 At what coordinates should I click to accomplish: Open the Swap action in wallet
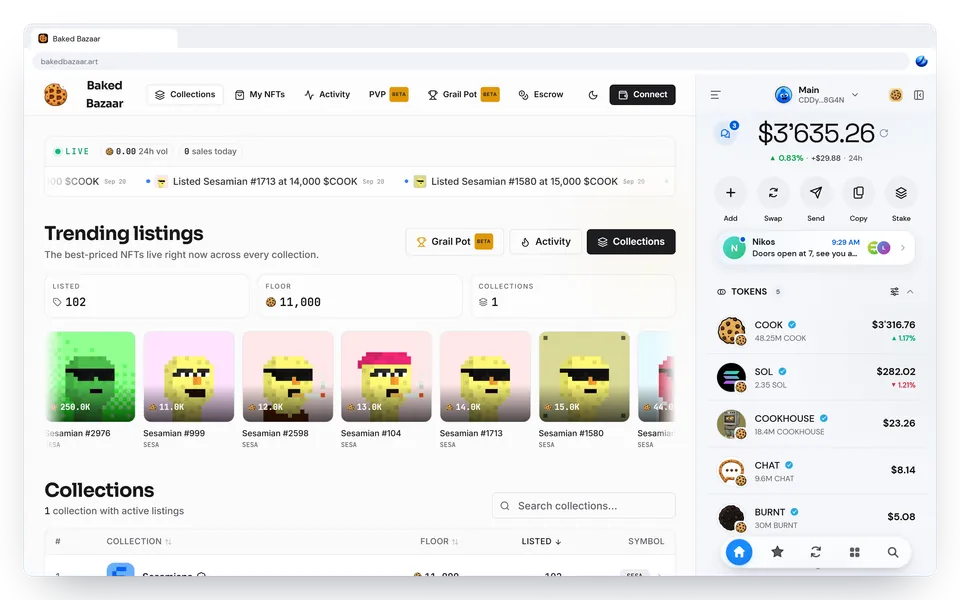(x=773, y=193)
